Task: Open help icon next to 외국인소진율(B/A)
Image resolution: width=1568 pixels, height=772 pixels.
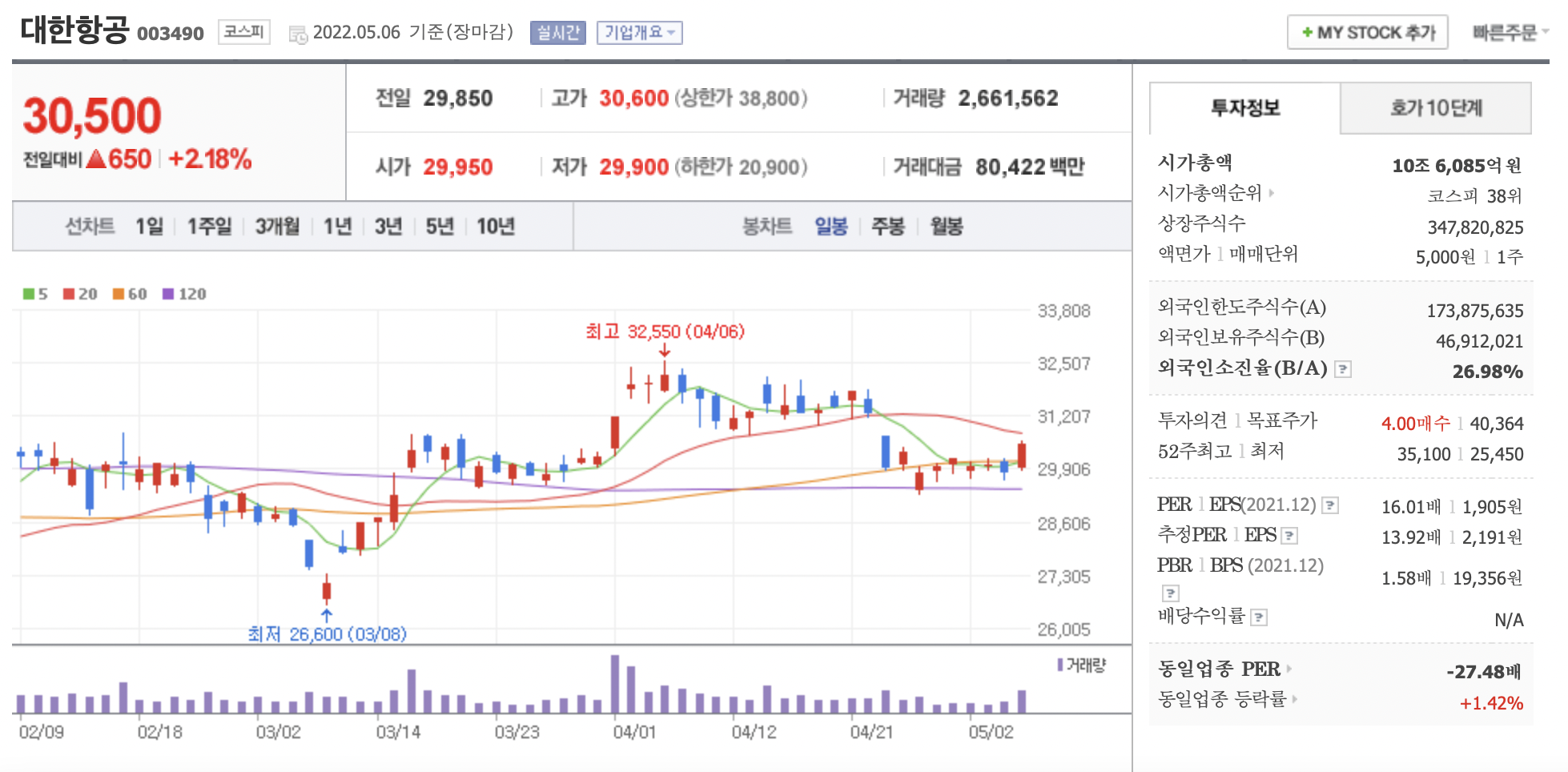Action: (x=1343, y=369)
